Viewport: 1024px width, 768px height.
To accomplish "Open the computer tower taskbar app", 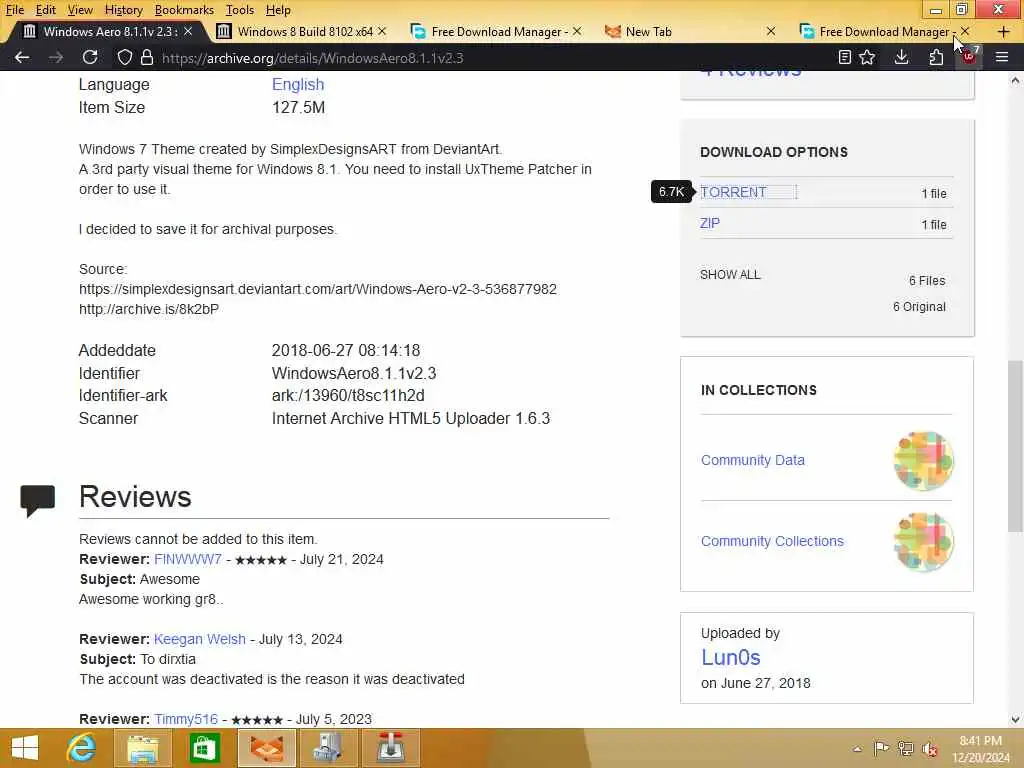I will point(328,748).
